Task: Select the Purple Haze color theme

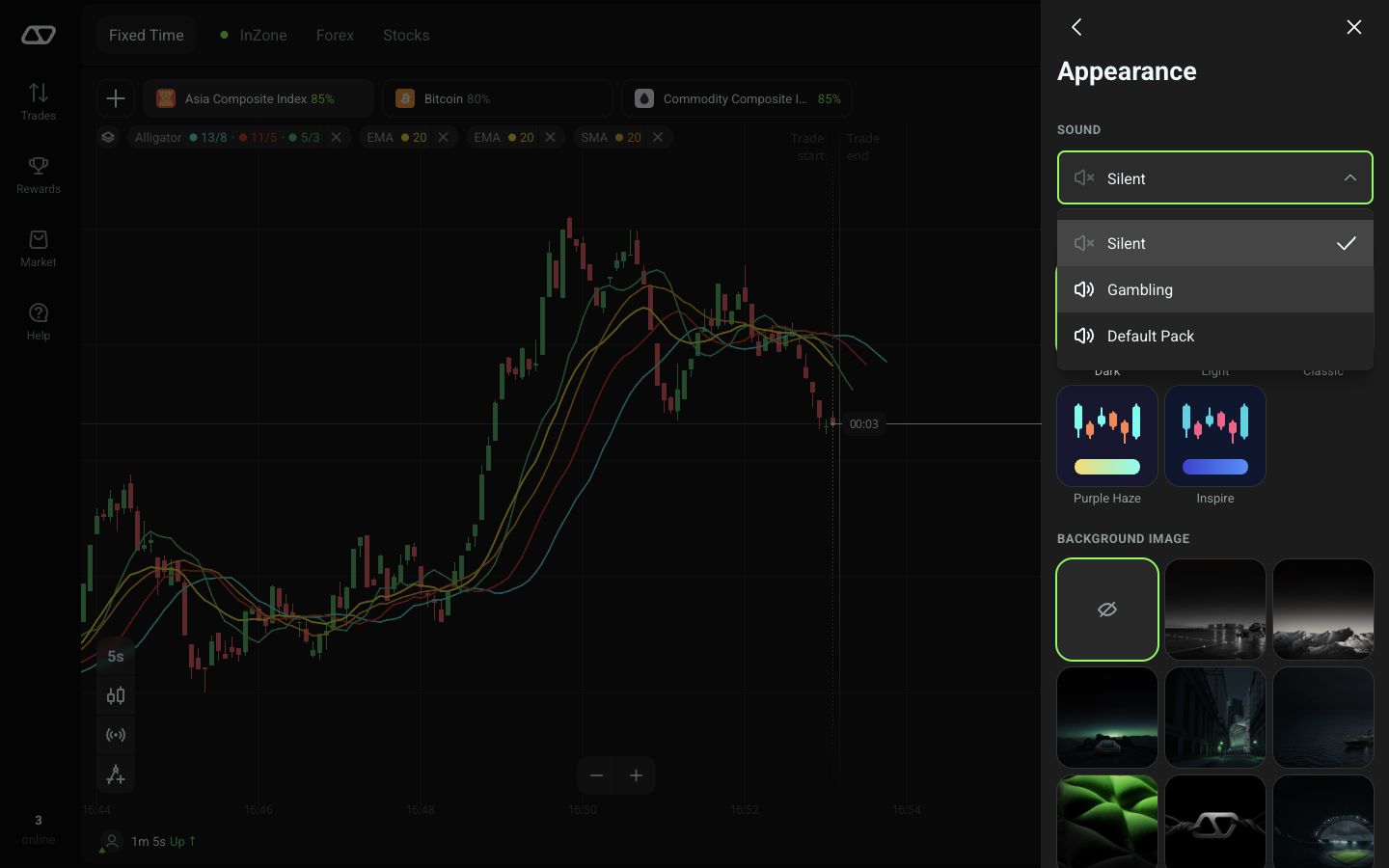Action: [1107, 436]
